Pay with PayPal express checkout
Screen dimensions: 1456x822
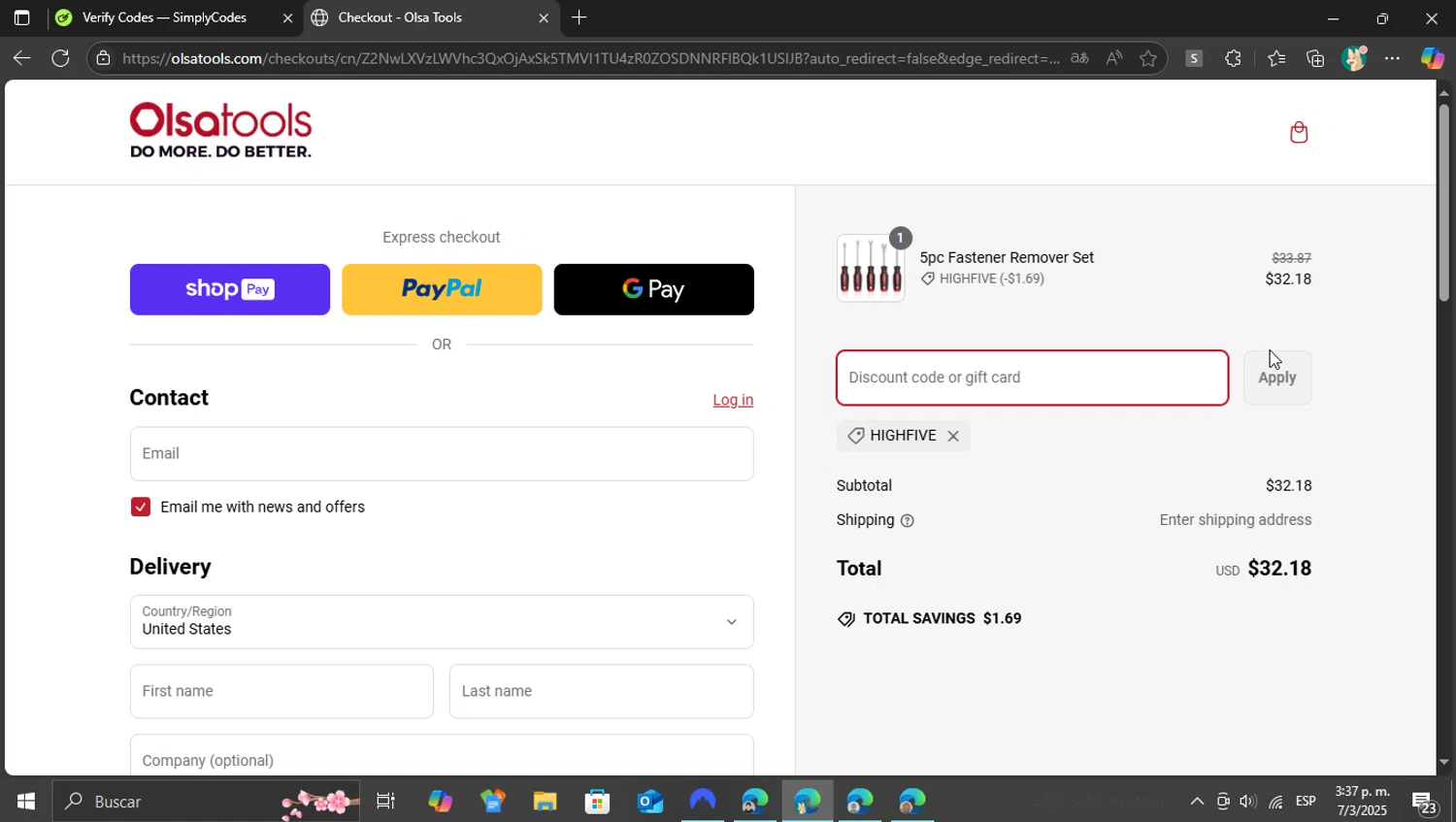(x=442, y=289)
